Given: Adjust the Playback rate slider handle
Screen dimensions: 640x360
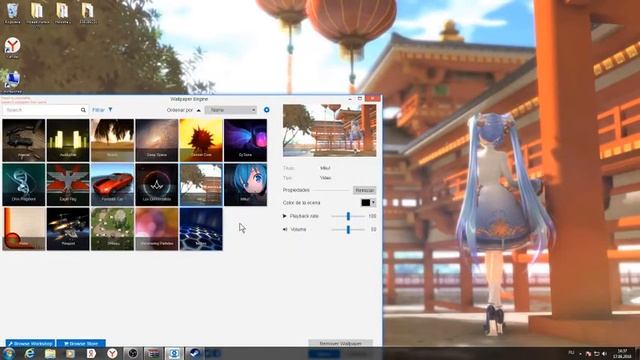Looking at the screenshot, I should pyautogui.click(x=348, y=216).
